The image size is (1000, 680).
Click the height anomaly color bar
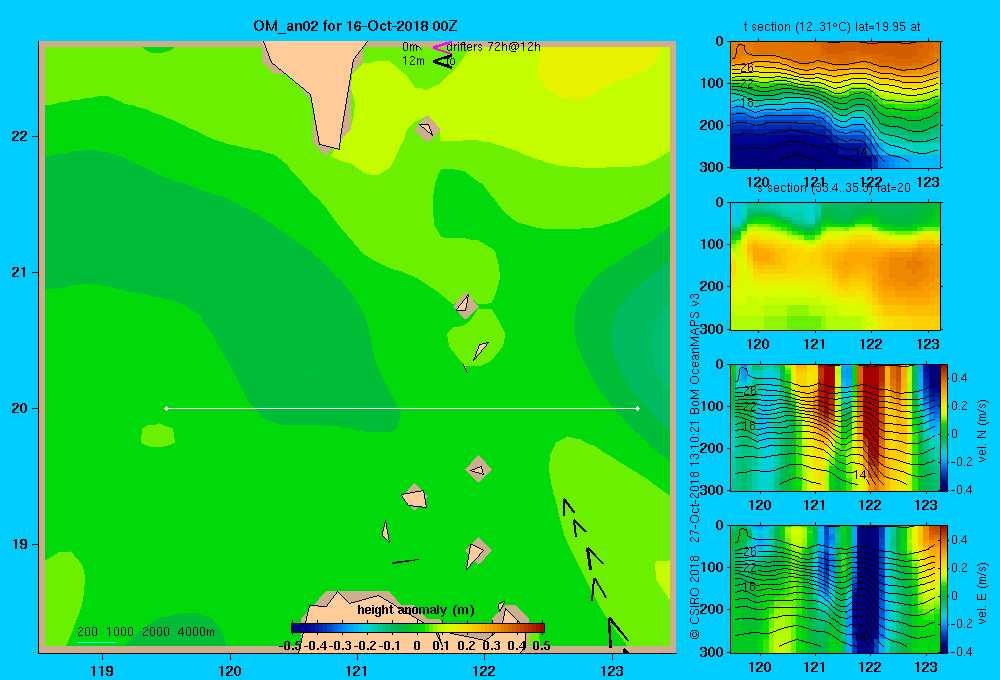[418, 628]
